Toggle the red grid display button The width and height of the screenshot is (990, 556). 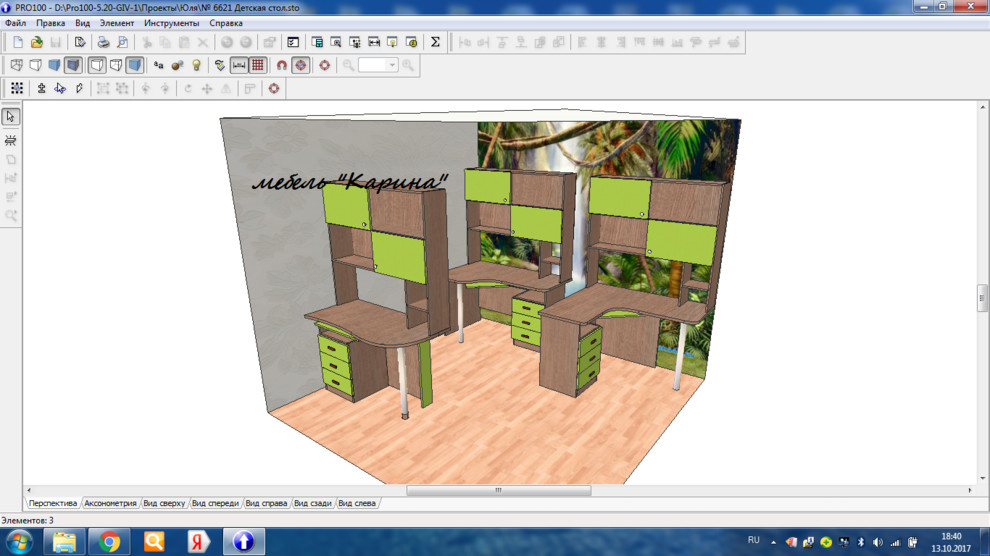pos(258,65)
